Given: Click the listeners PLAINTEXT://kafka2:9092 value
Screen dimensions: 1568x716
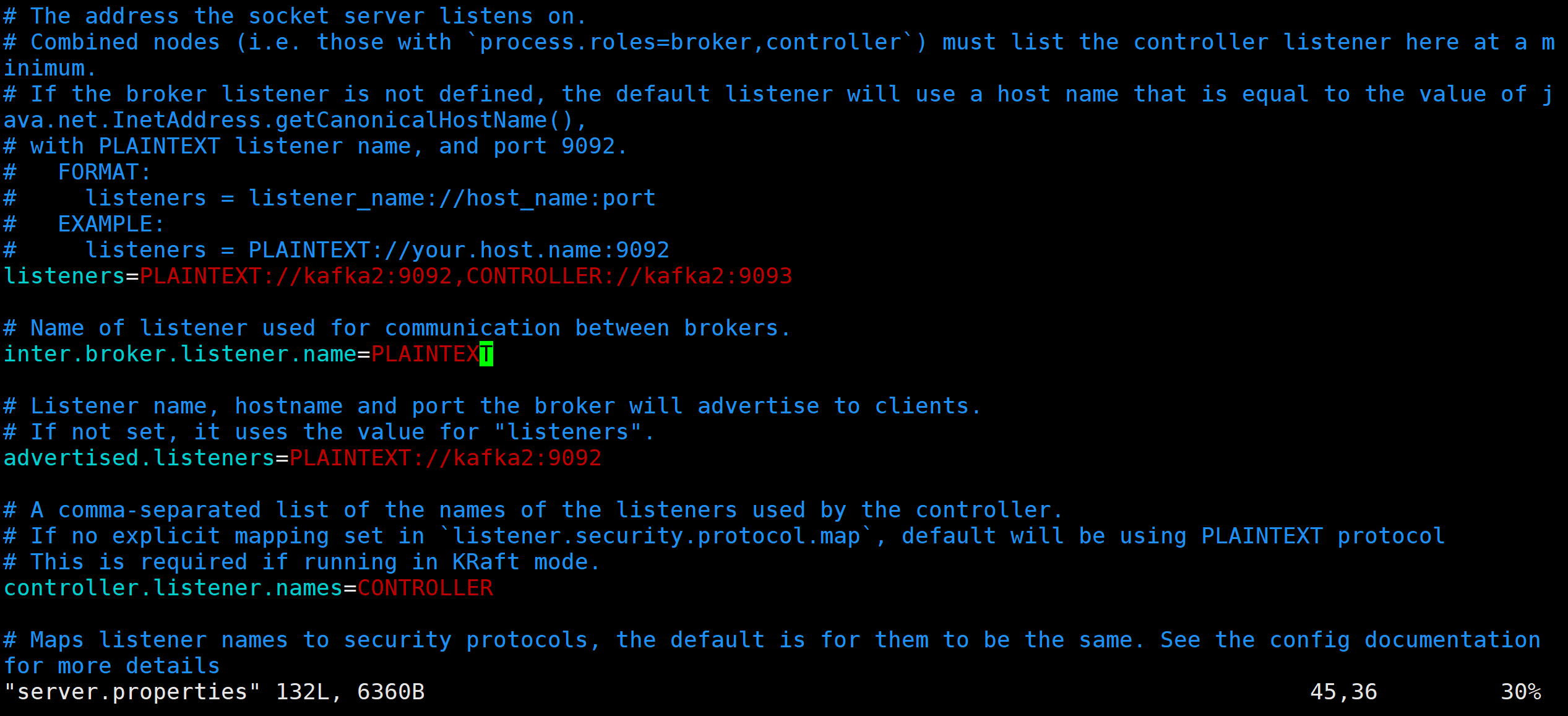Looking at the screenshot, I should (296, 276).
